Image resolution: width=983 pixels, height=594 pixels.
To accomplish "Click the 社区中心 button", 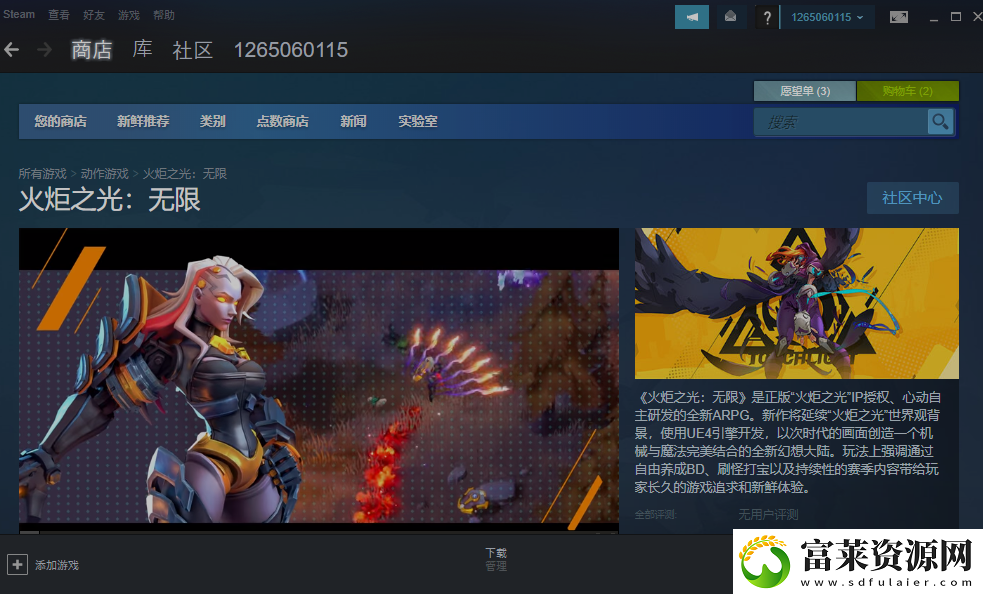I will (x=912, y=198).
